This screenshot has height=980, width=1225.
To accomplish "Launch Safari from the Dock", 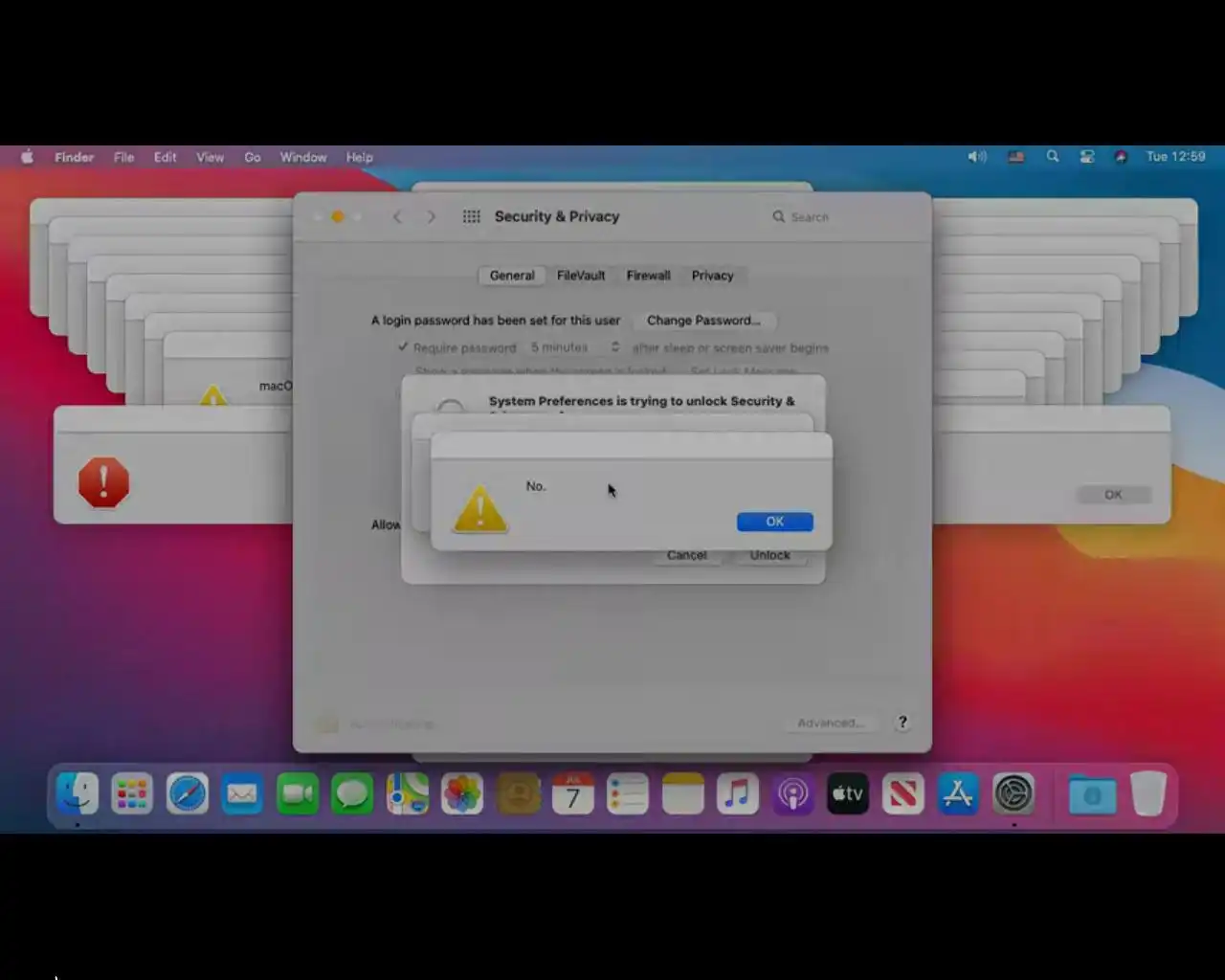I will pyautogui.click(x=188, y=793).
